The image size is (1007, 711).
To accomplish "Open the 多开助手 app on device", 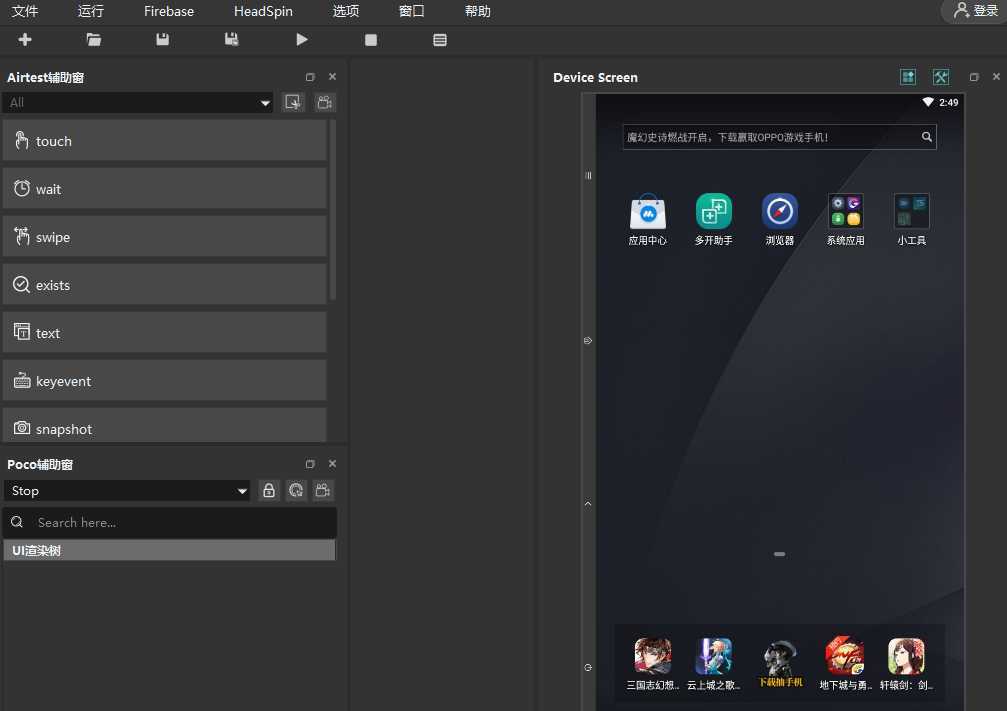I will tap(714, 220).
